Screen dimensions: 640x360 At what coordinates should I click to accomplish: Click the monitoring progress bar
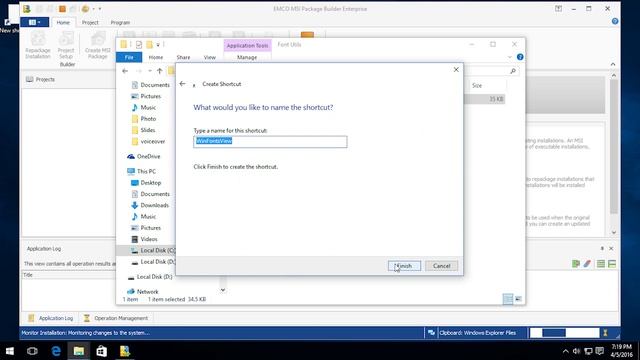[x=564, y=333]
